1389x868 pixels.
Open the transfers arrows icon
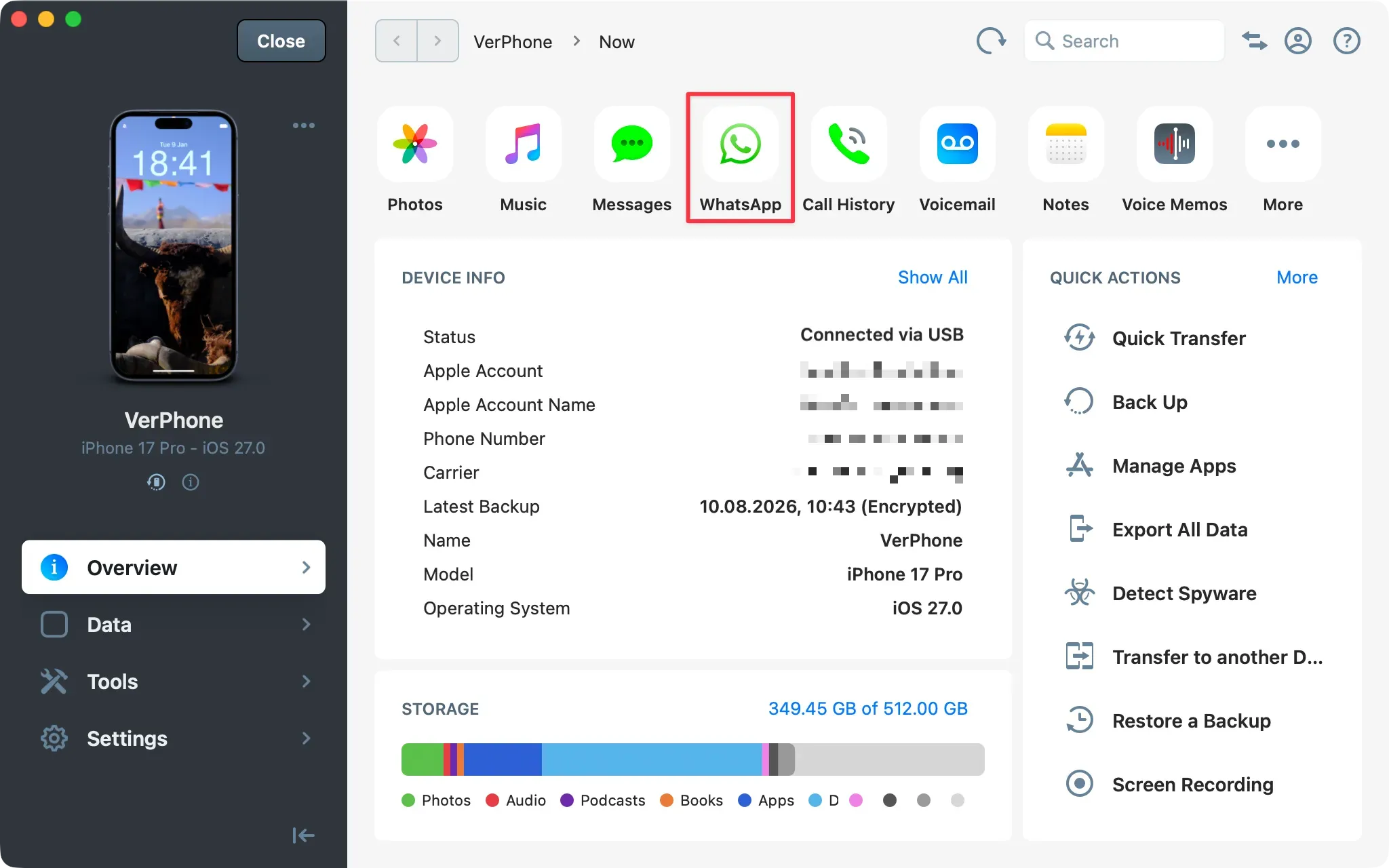coord(1254,41)
